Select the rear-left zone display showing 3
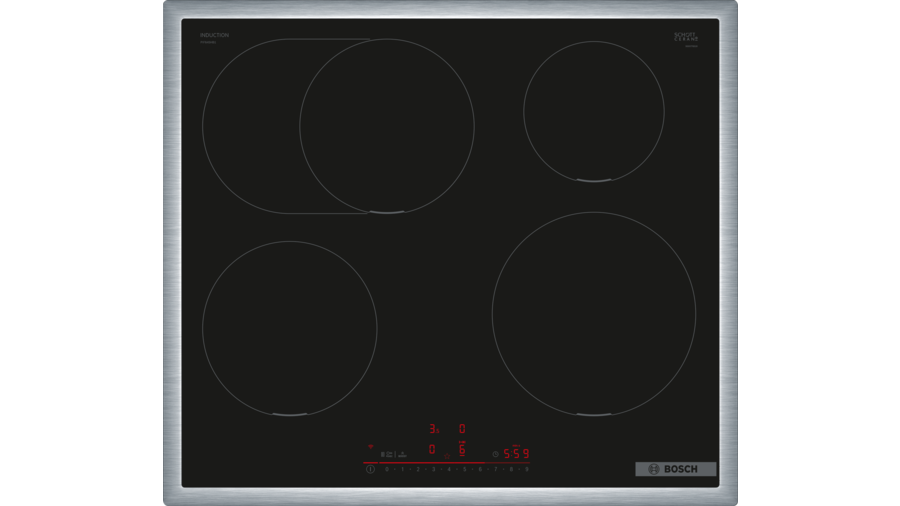This screenshot has width=900, height=506. (432, 429)
